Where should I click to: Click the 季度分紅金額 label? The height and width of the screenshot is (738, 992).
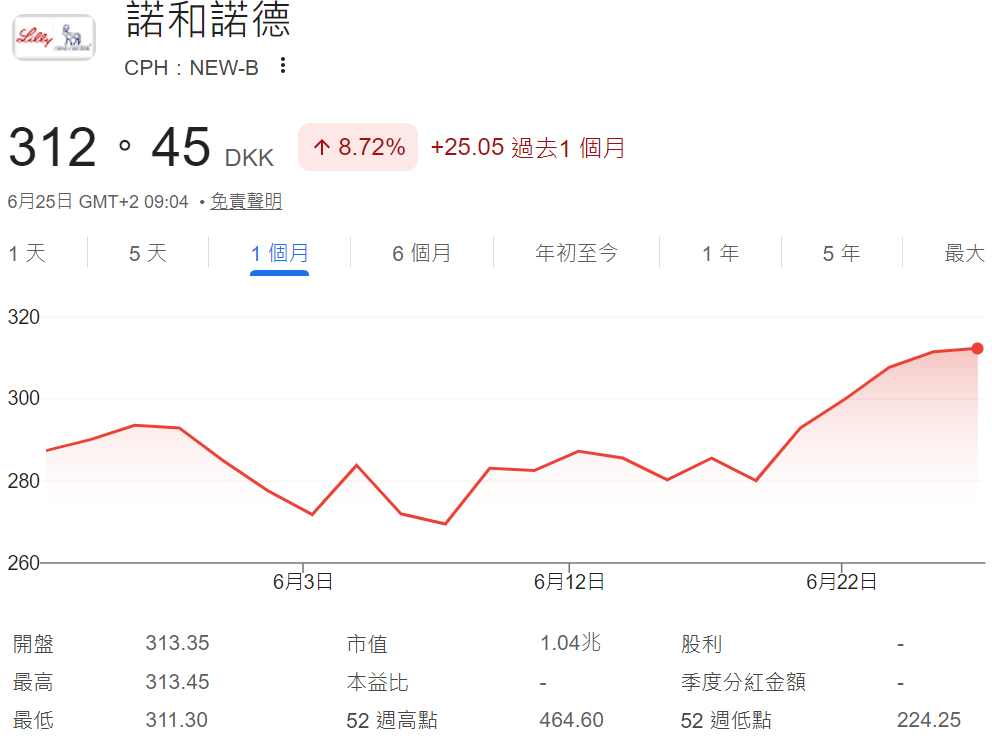point(743,682)
